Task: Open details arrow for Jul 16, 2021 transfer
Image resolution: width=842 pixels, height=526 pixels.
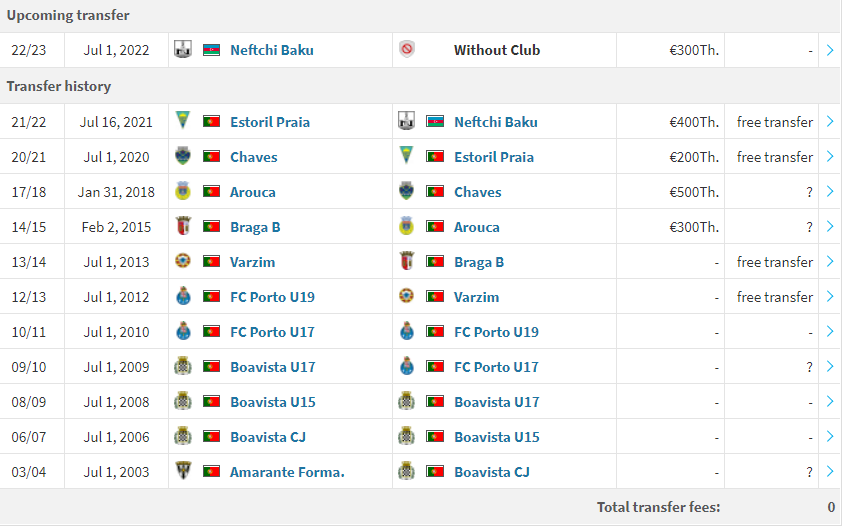Action: (830, 121)
